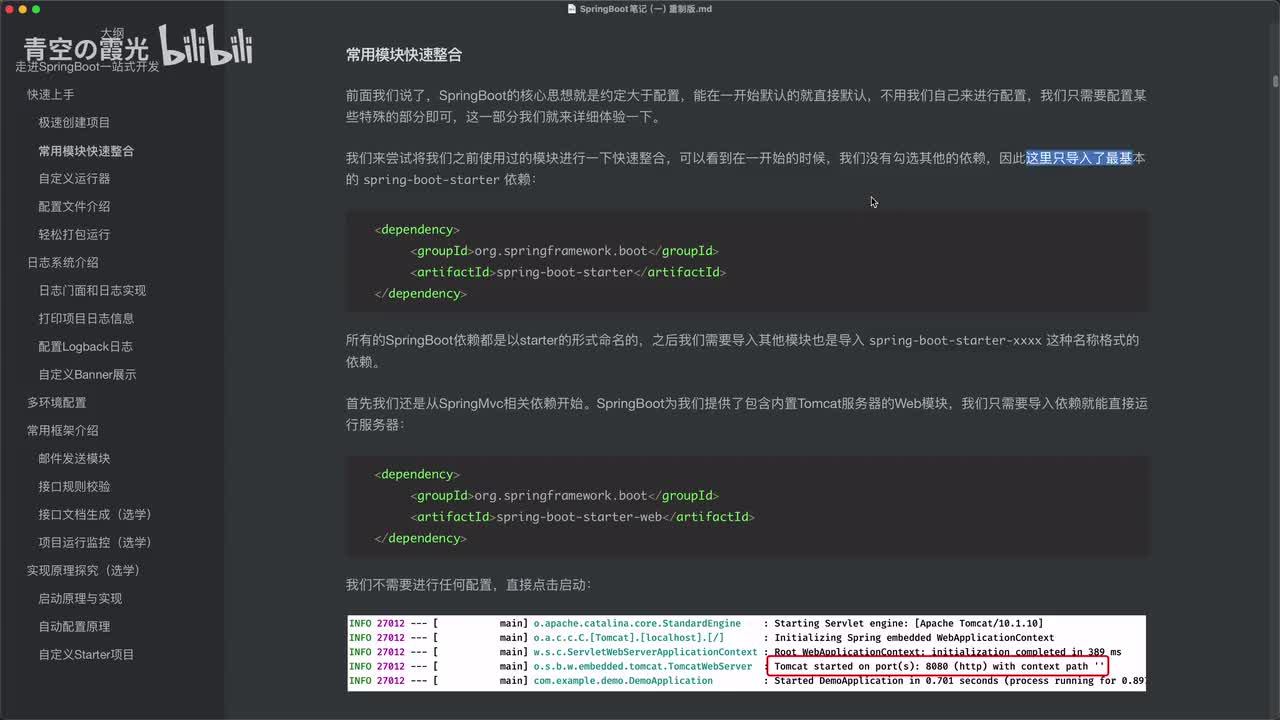
Task: Navigate to 接口文档生成（选学）
Action: [x=96, y=515]
